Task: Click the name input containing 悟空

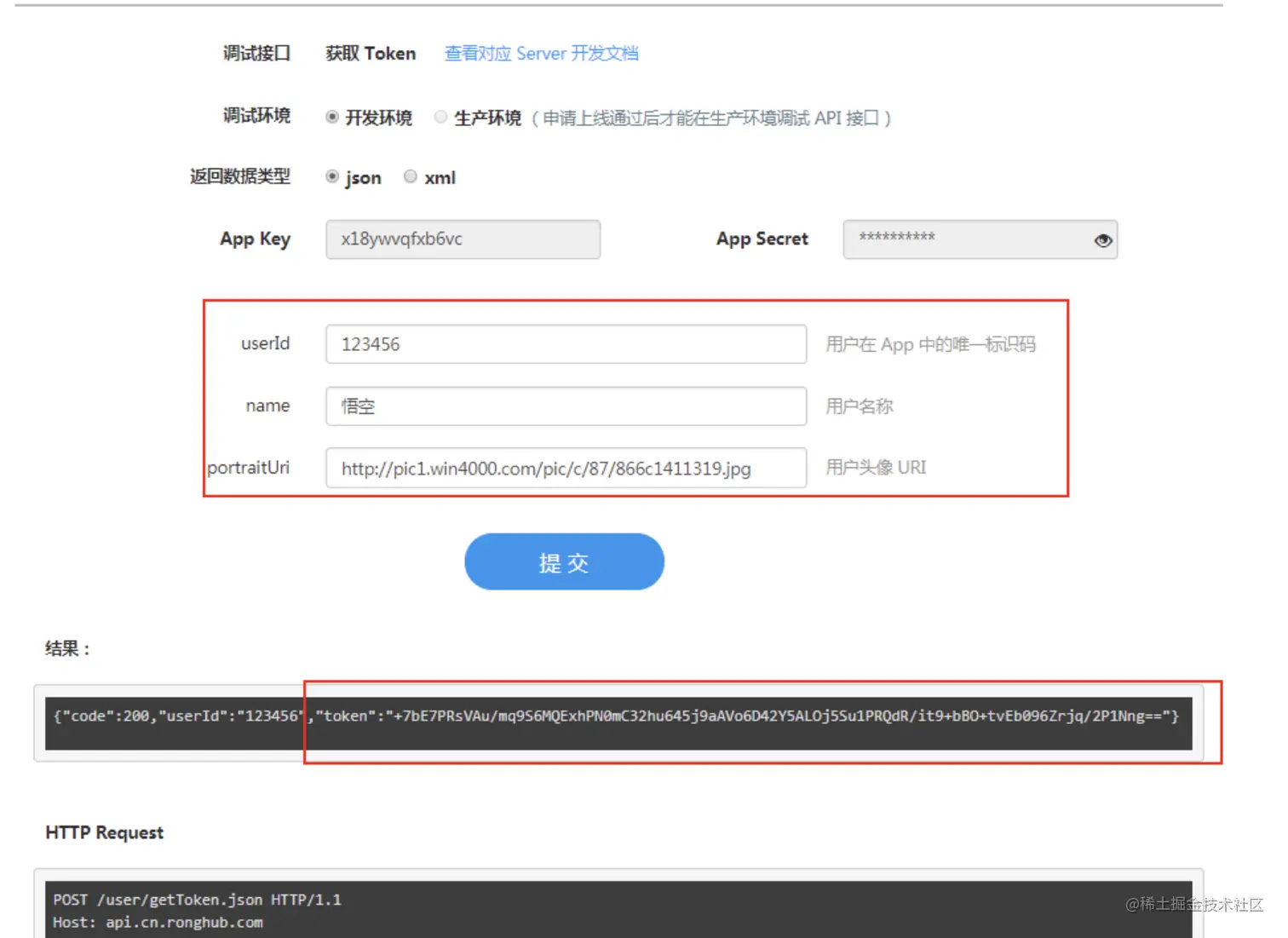Action: tap(566, 406)
